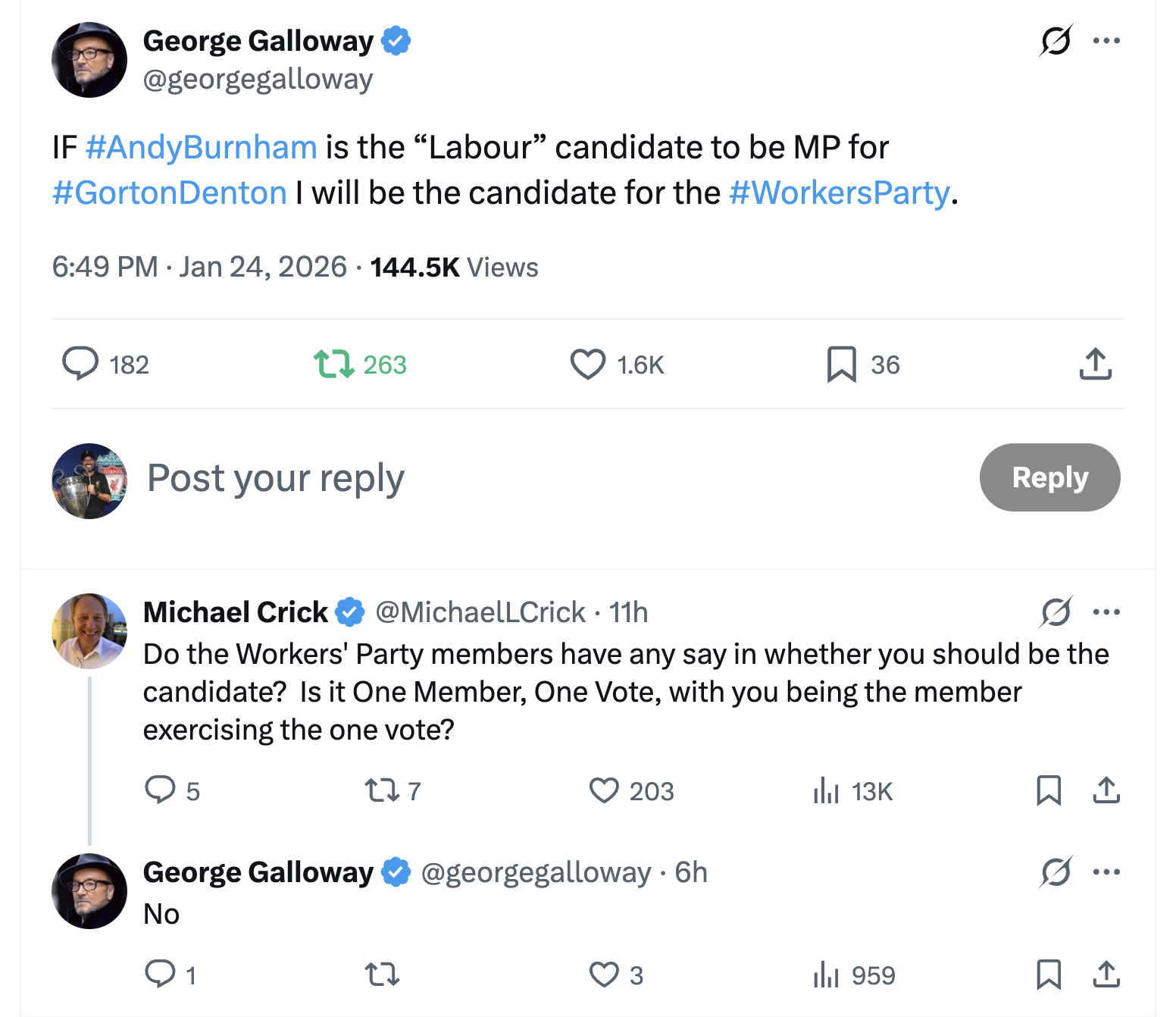1176x1017 pixels.
Task: Like George Galloway's main post
Action: (588, 364)
